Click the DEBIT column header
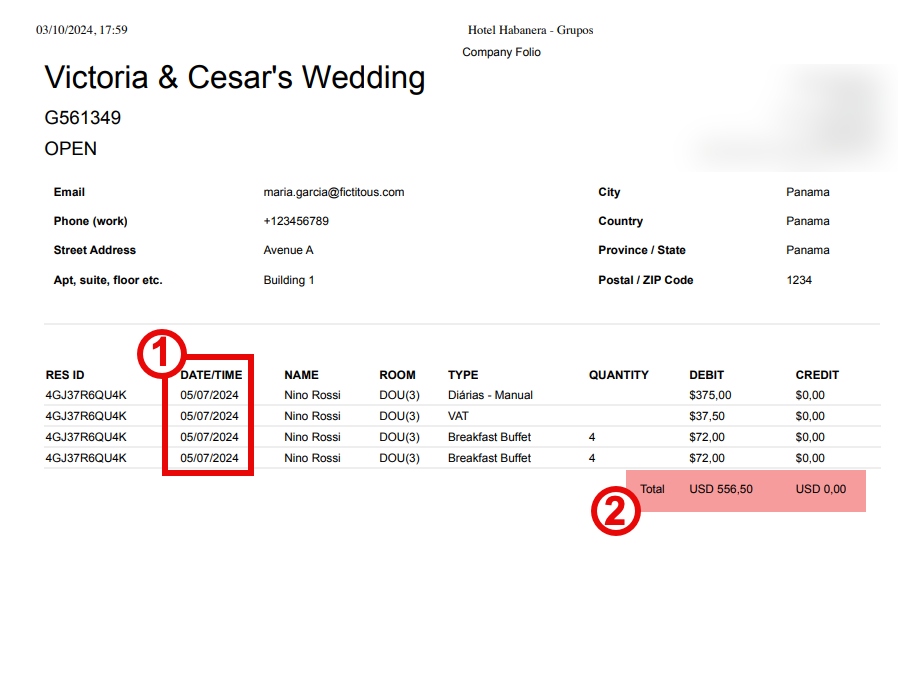 click(706, 375)
